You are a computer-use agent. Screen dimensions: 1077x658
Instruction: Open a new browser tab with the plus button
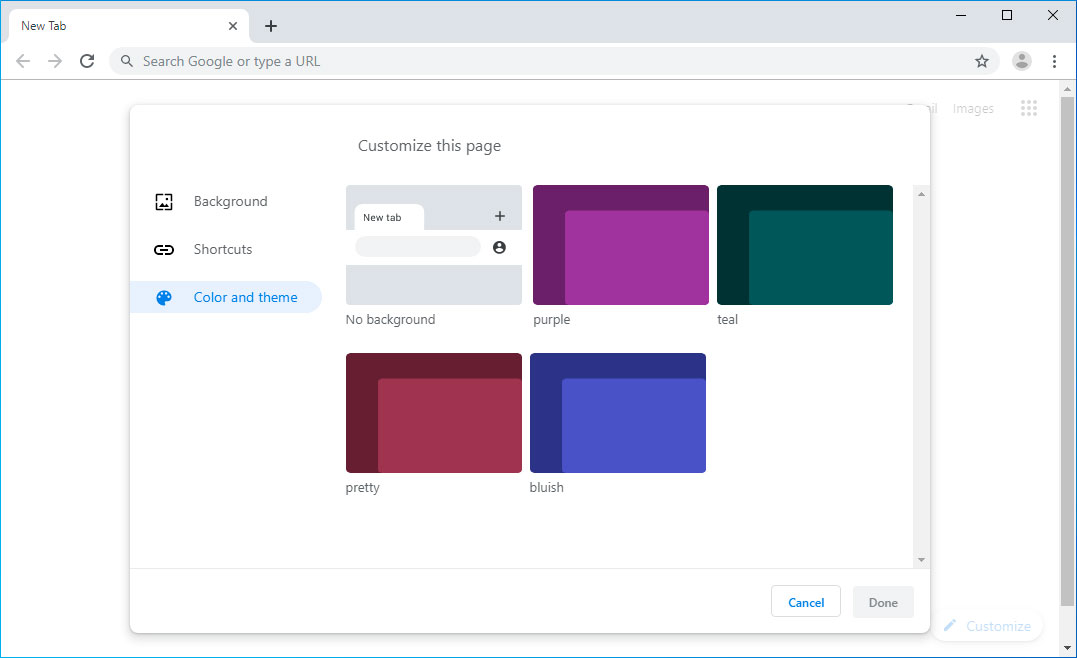[x=270, y=25]
